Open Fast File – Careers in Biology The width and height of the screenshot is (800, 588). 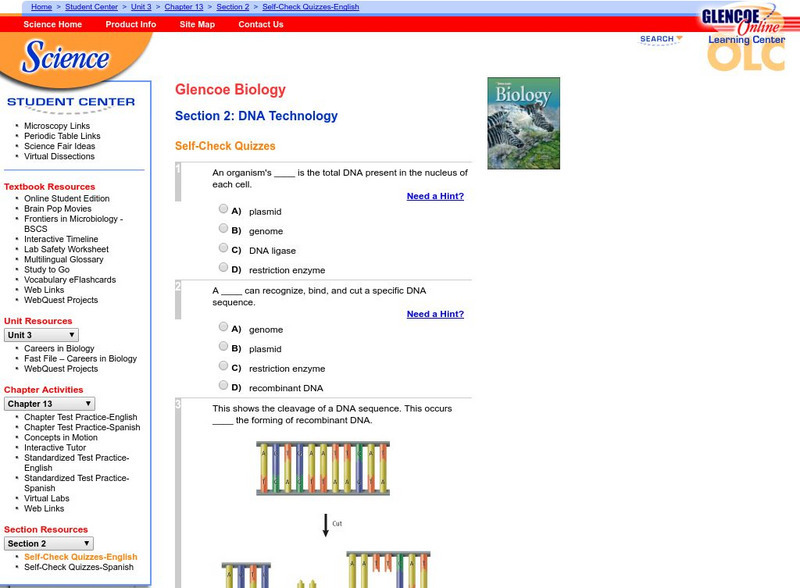coord(81,359)
